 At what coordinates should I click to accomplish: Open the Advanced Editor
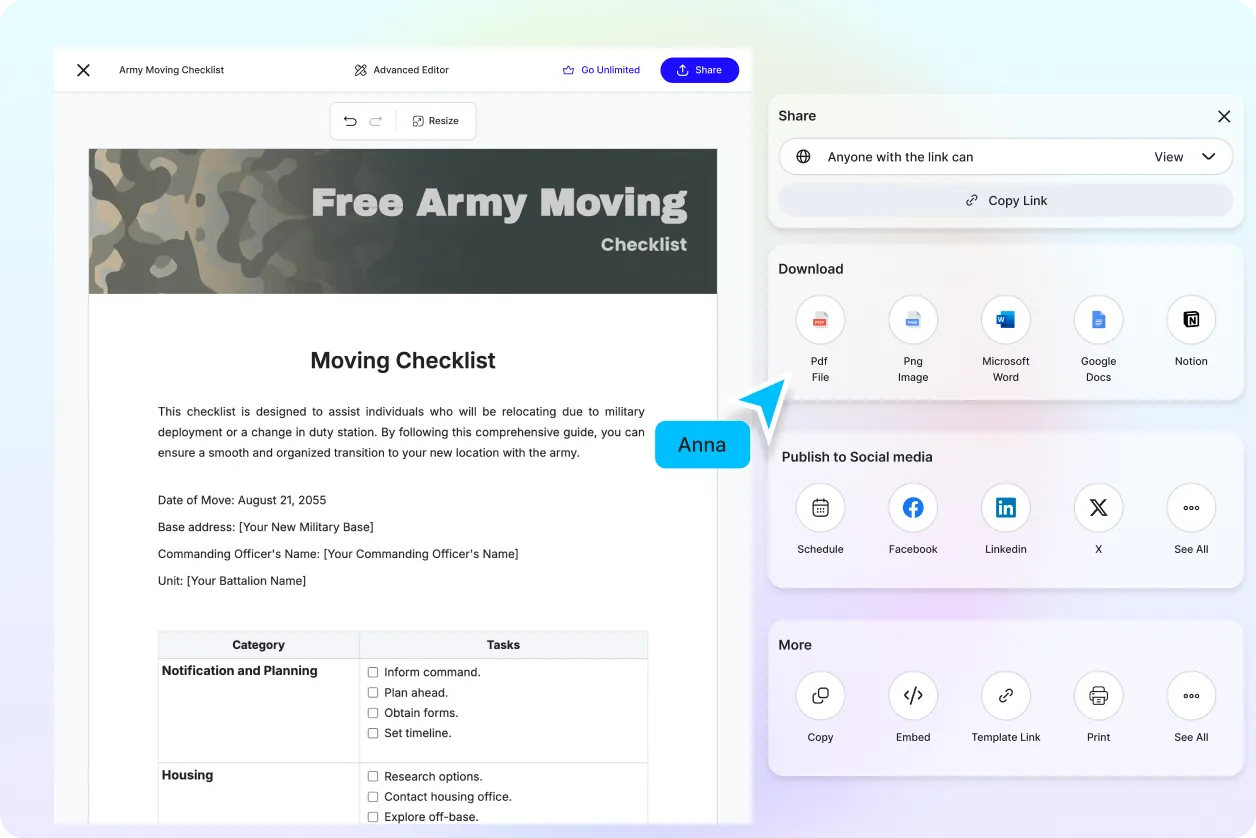click(x=401, y=70)
